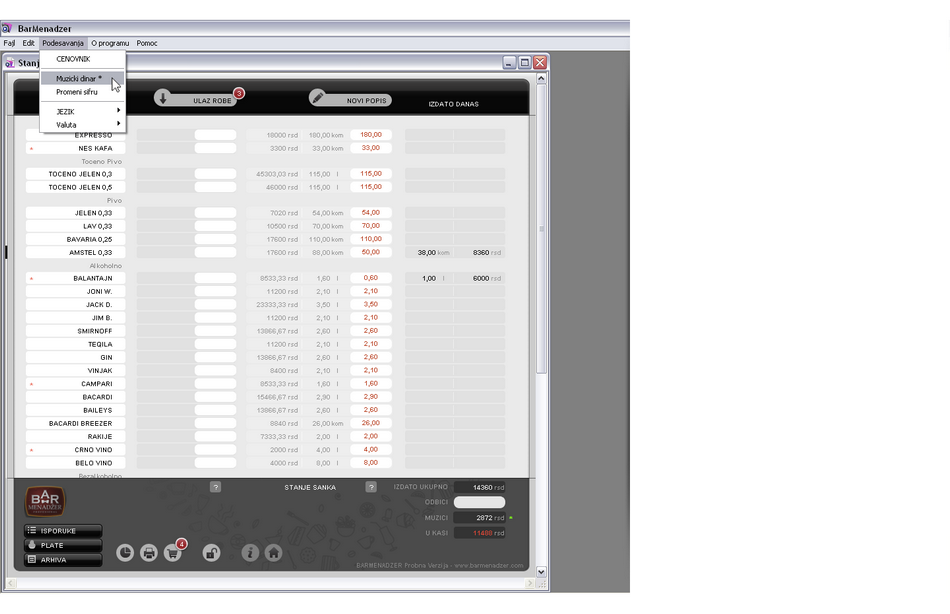
Task: Choose CENOVNIK from the menu
Action: pyautogui.click(x=82, y=59)
